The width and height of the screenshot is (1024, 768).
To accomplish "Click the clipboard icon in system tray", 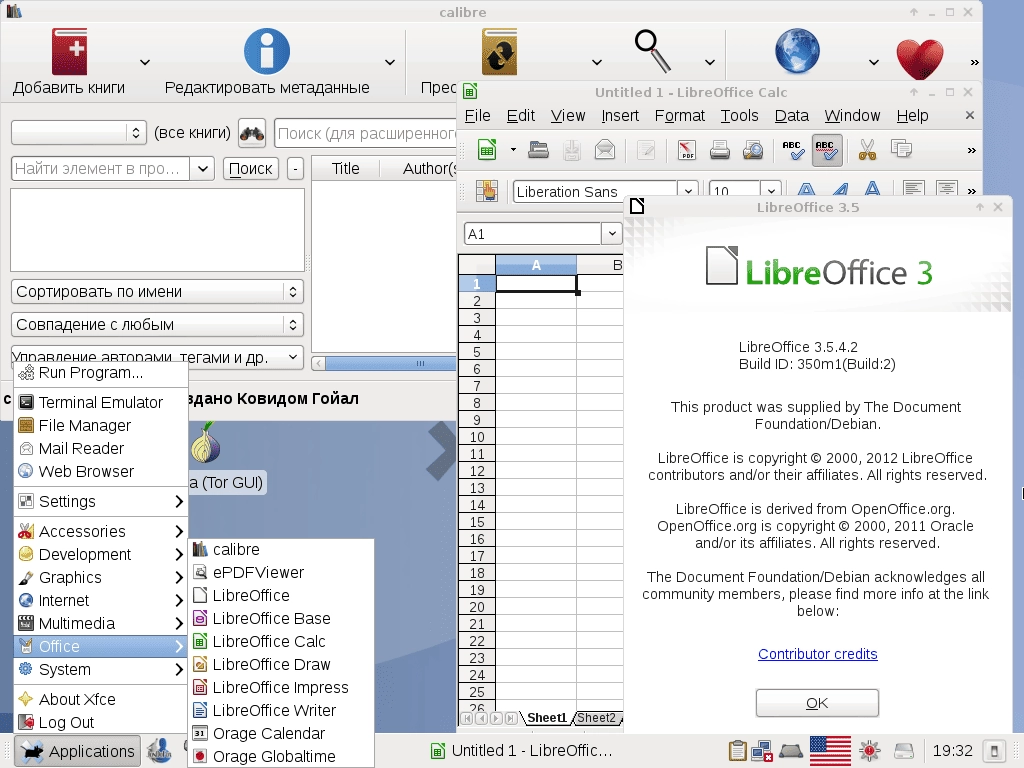I will [x=737, y=751].
